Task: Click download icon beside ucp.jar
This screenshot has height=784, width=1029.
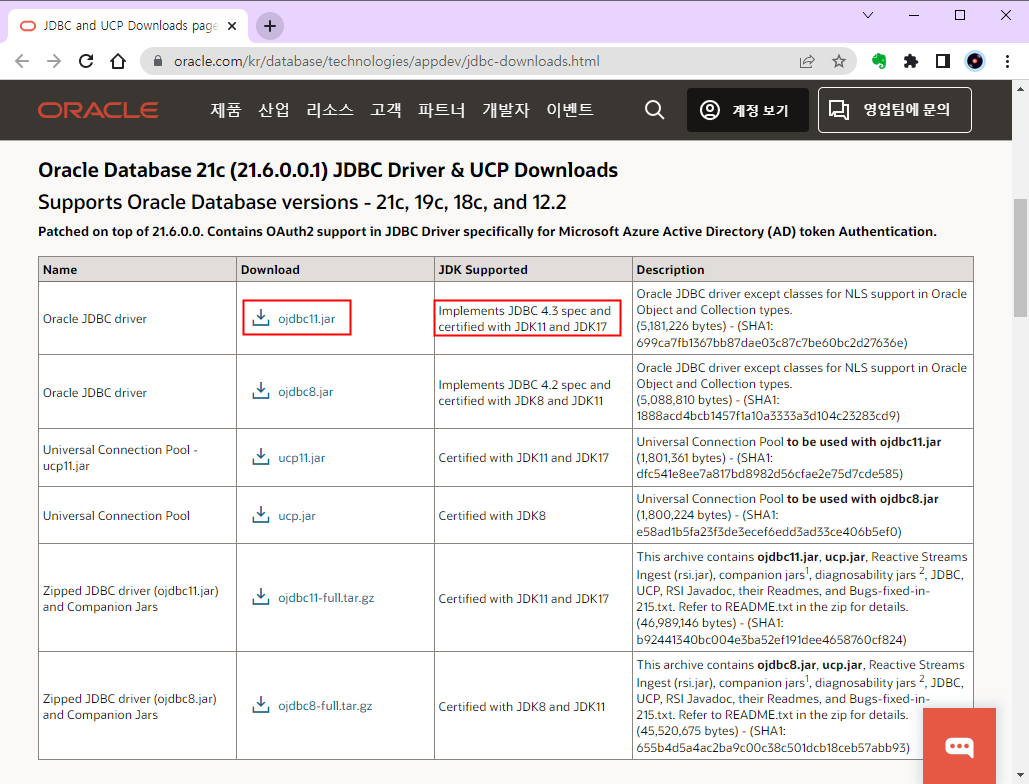Action: click(261, 515)
